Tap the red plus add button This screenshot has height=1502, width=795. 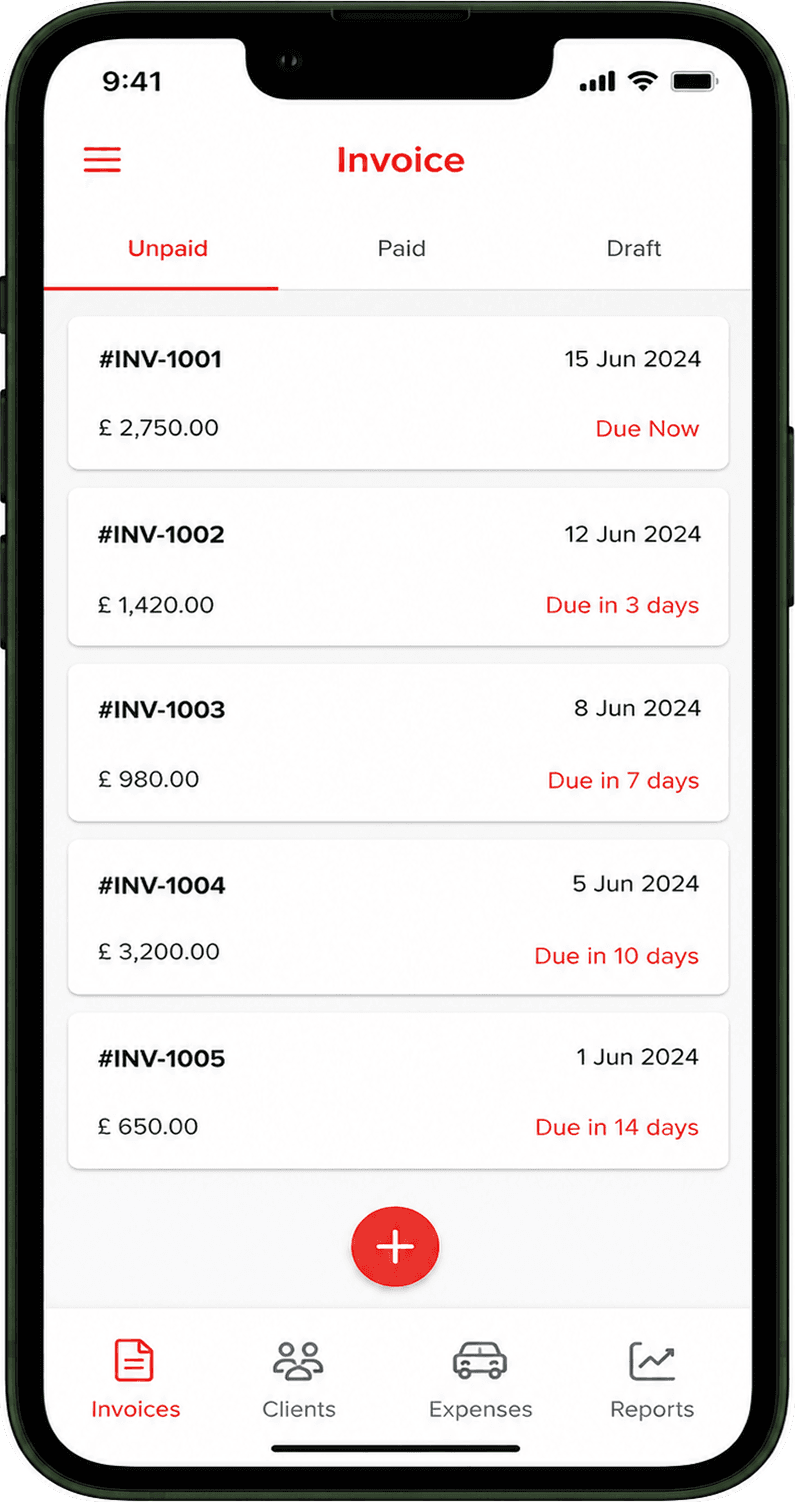coord(395,1246)
